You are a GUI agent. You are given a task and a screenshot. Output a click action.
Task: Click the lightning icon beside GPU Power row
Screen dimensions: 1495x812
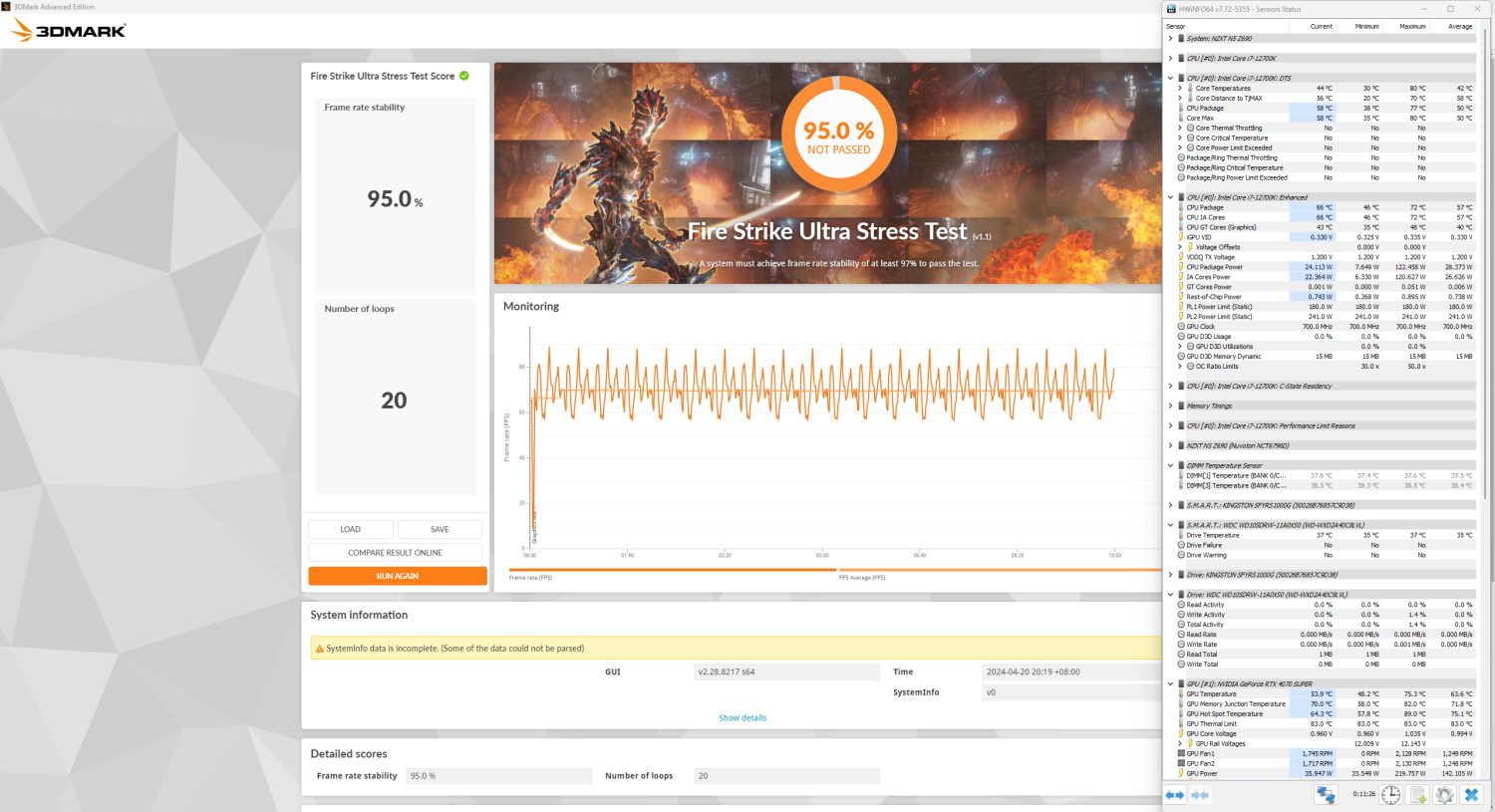[x=1182, y=774]
